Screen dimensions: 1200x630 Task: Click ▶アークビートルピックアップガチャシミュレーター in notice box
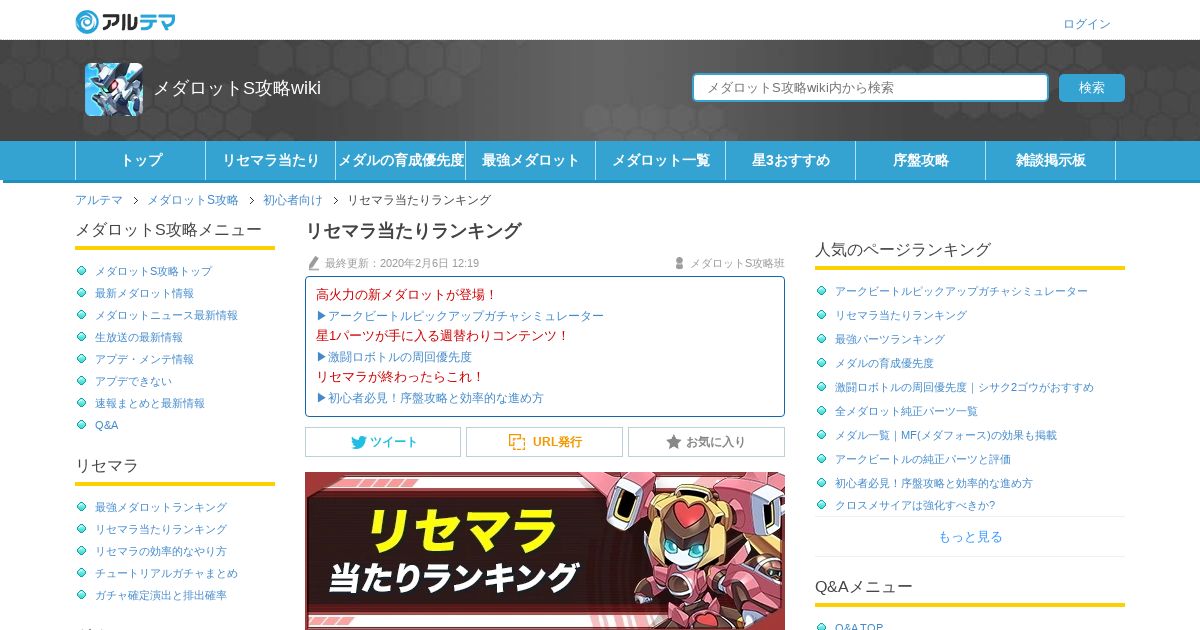coord(460,315)
